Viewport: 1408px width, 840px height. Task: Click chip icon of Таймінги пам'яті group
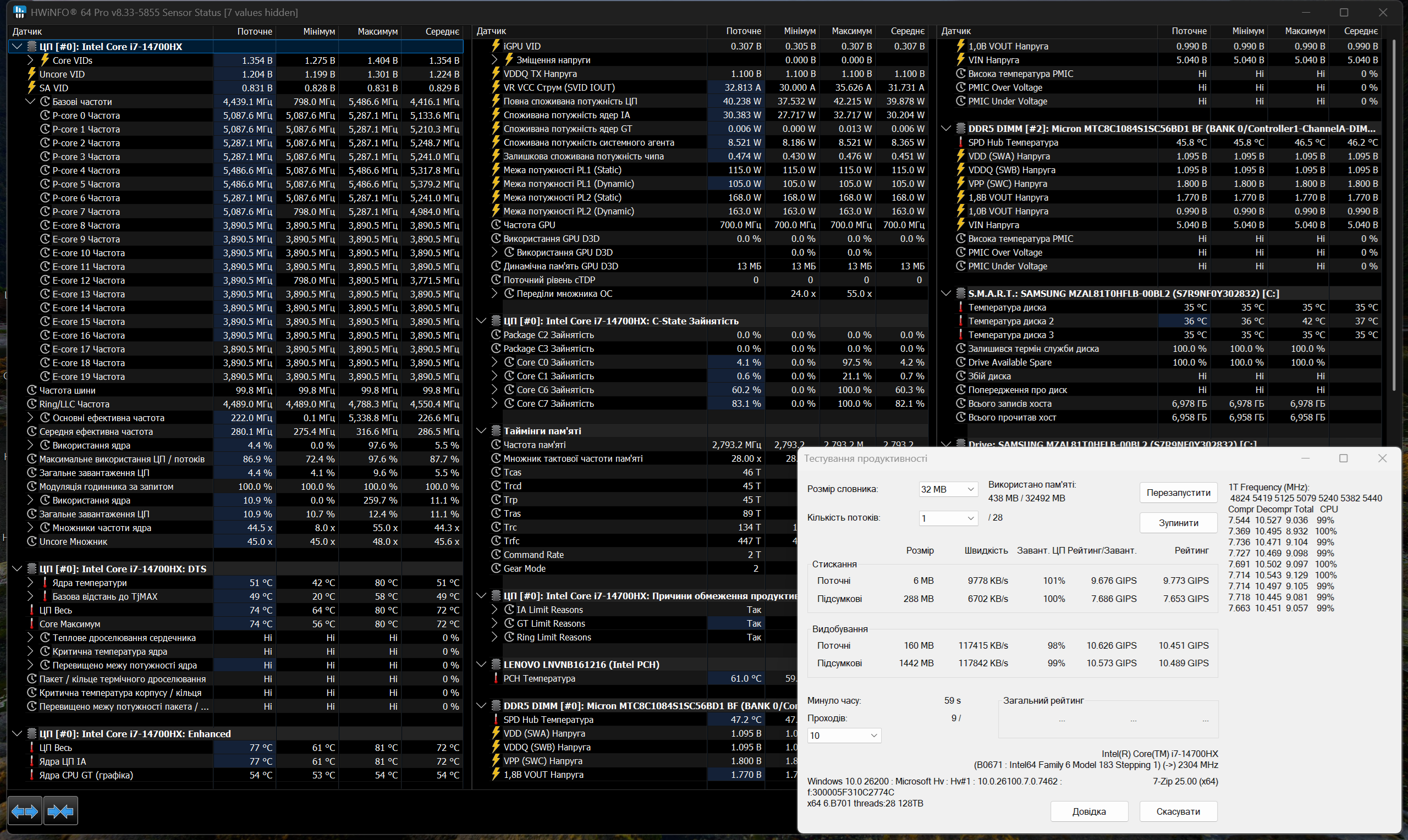(x=496, y=431)
